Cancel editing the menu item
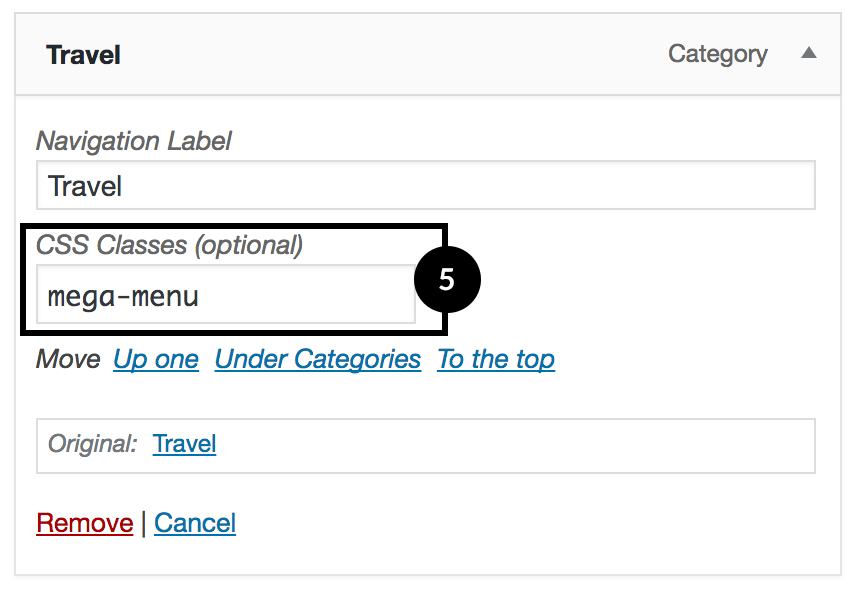862x596 pixels. [x=195, y=523]
